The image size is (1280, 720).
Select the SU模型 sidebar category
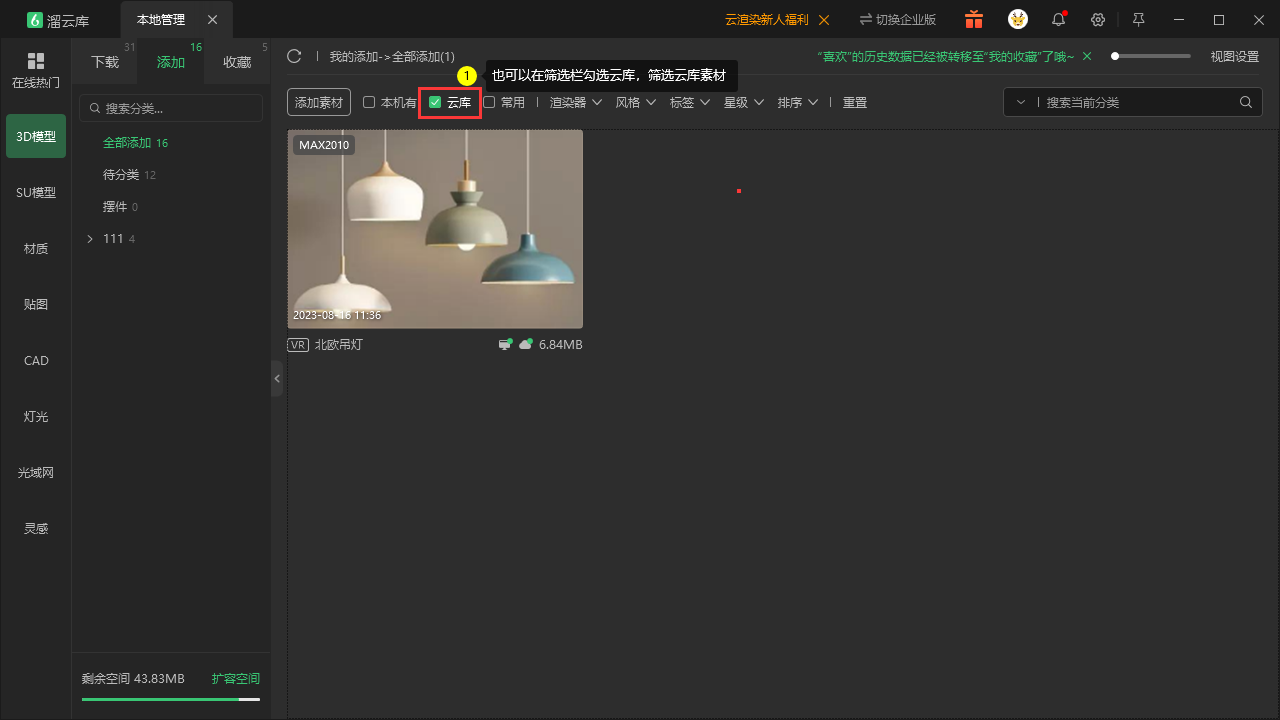(x=36, y=192)
